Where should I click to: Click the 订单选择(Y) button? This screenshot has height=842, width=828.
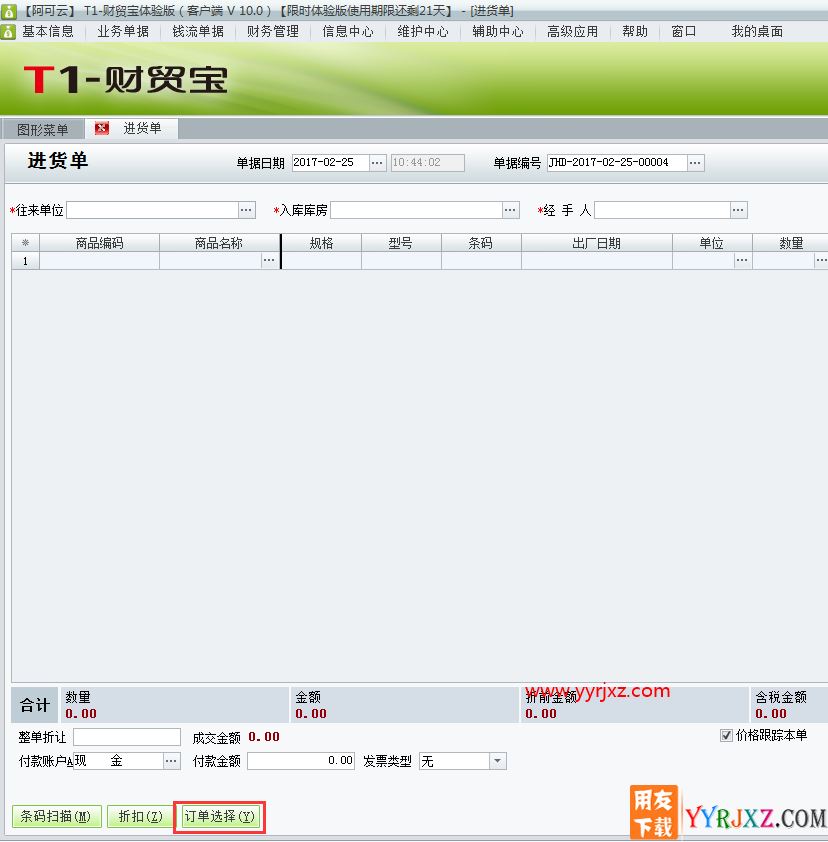220,817
